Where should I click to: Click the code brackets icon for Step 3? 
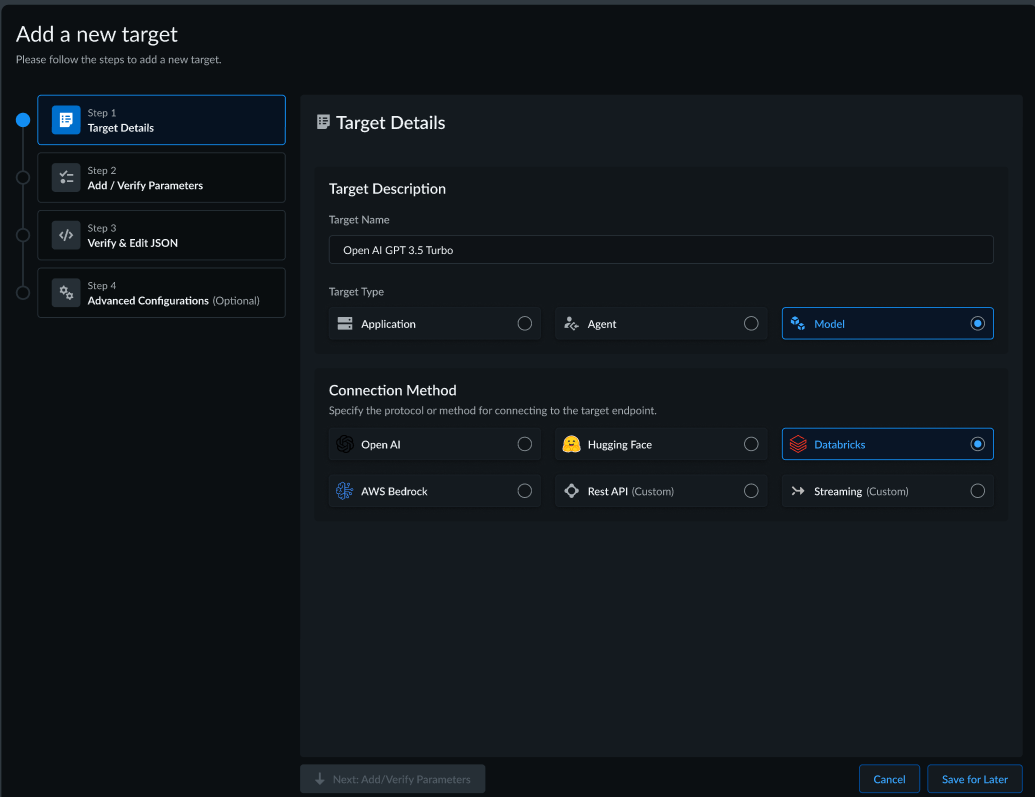click(66, 235)
